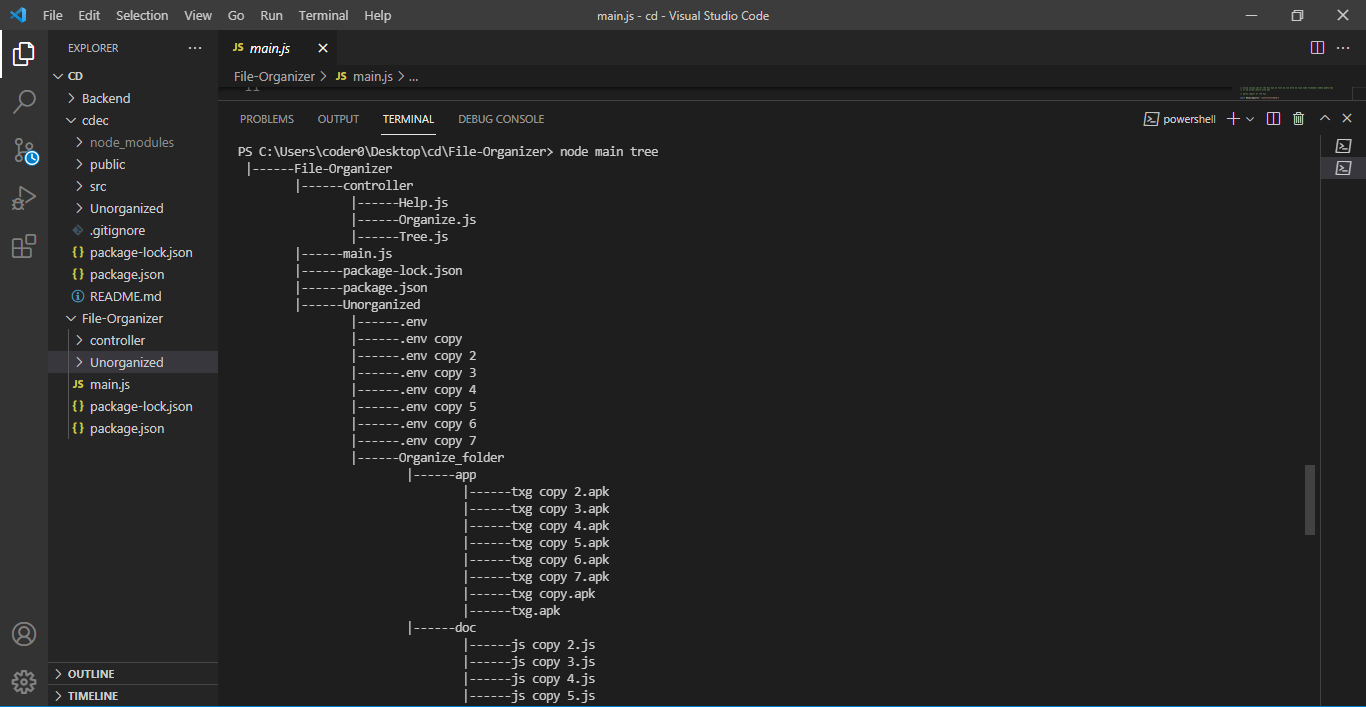Screen dimensions: 1366x707
Task: Open the Extensions view
Action: tap(24, 246)
